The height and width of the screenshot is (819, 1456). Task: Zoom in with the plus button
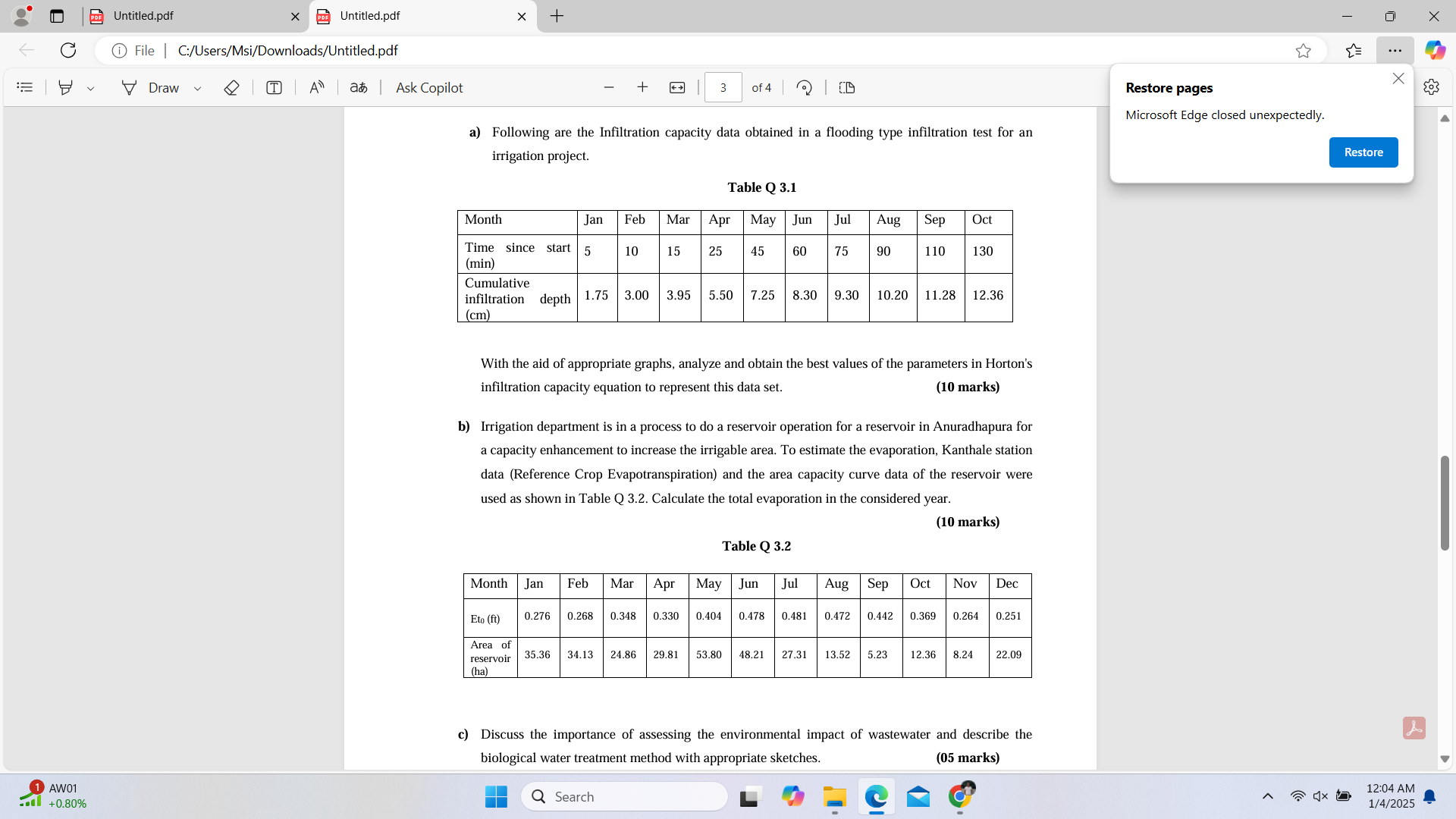[642, 88]
